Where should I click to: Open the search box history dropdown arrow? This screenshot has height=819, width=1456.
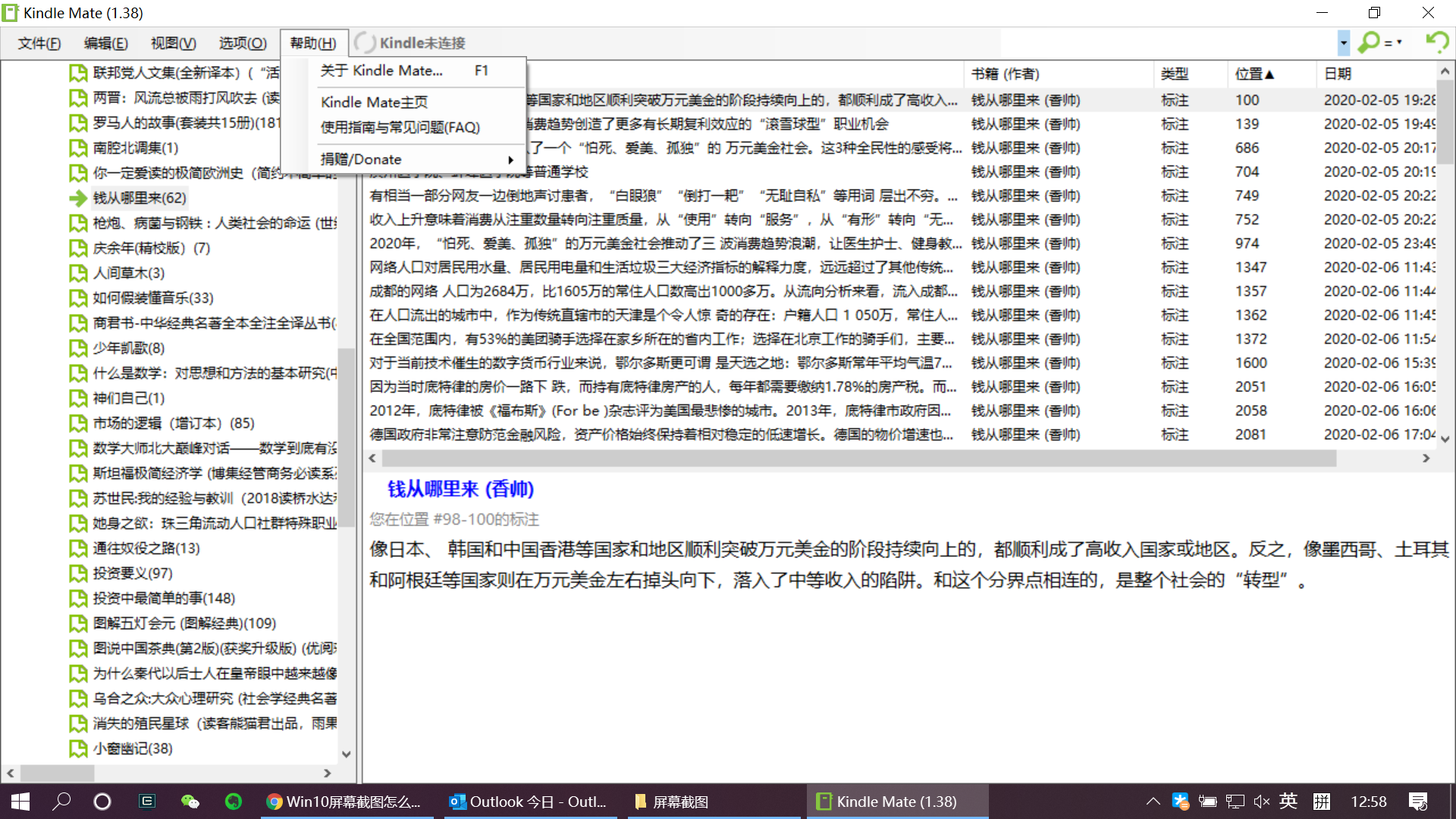1343,42
